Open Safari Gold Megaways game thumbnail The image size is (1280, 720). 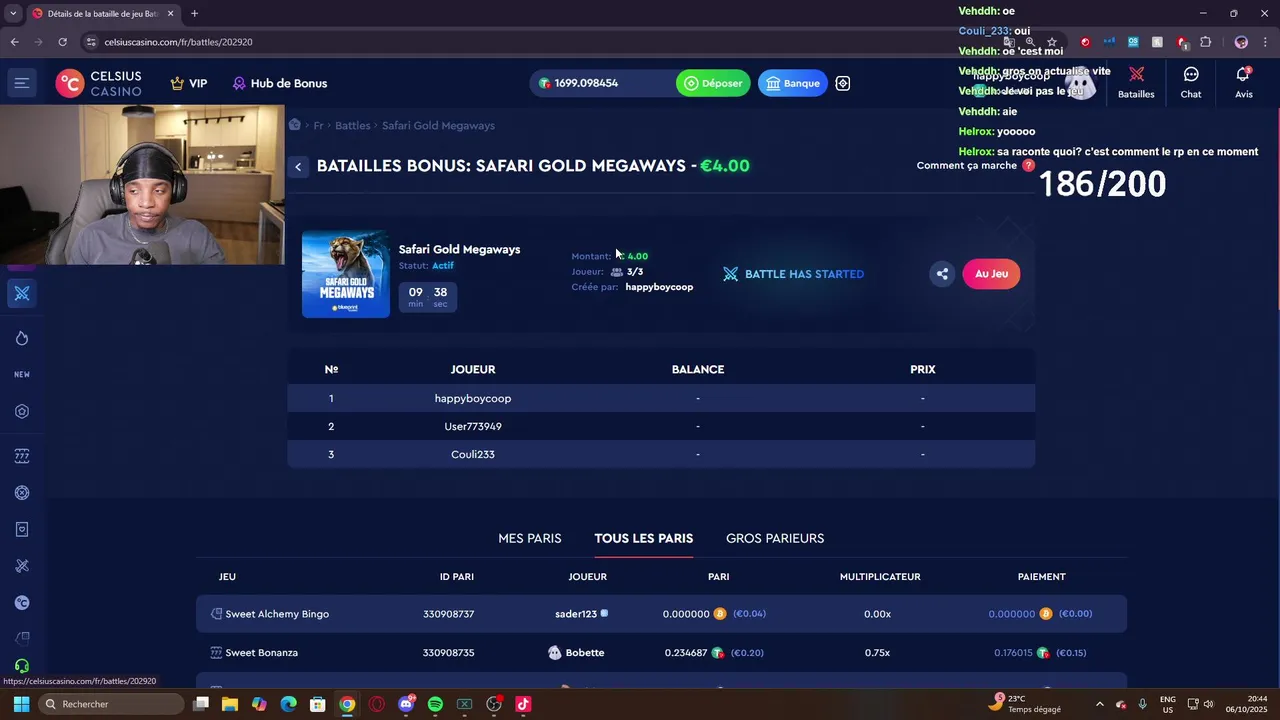coord(346,274)
